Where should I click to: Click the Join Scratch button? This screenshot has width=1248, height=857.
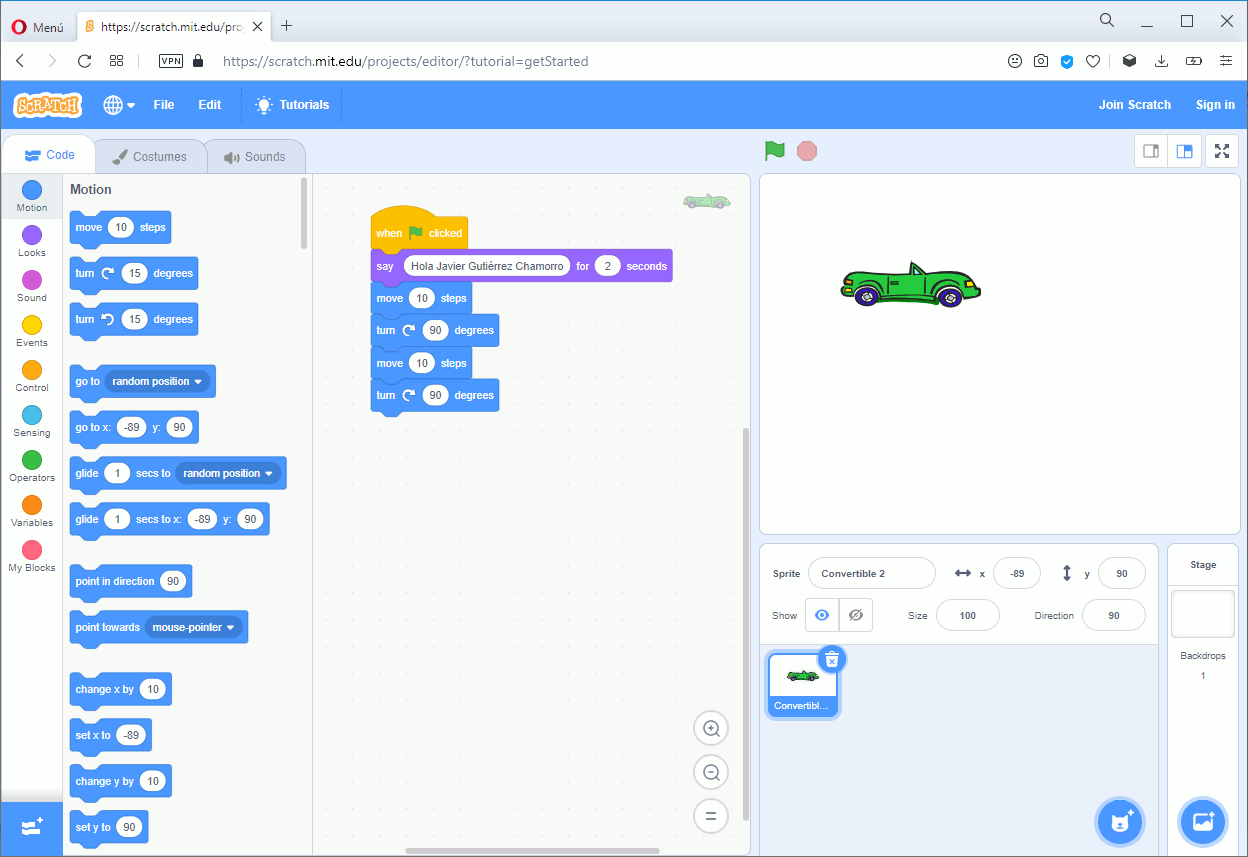(1135, 104)
